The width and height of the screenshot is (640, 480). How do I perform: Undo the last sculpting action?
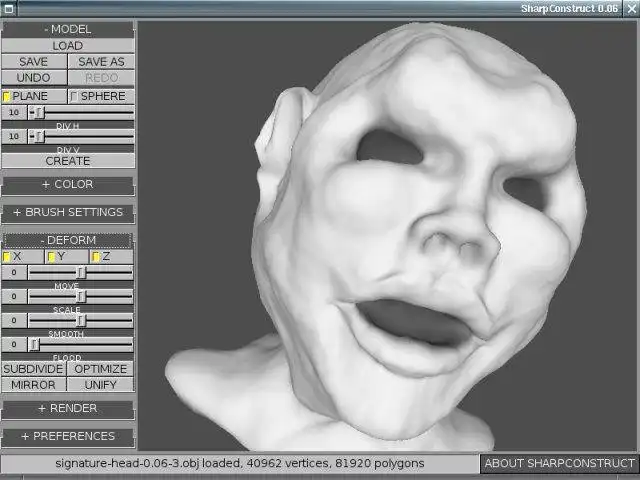click(x=34, y=78)
